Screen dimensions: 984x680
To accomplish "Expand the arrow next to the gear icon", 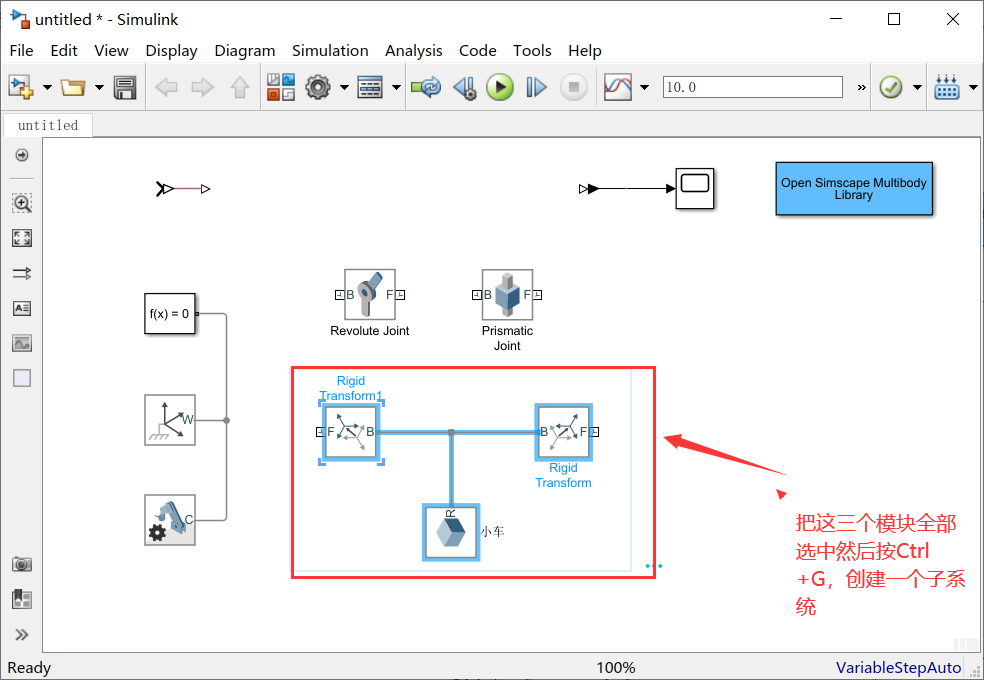I will 343,87.
